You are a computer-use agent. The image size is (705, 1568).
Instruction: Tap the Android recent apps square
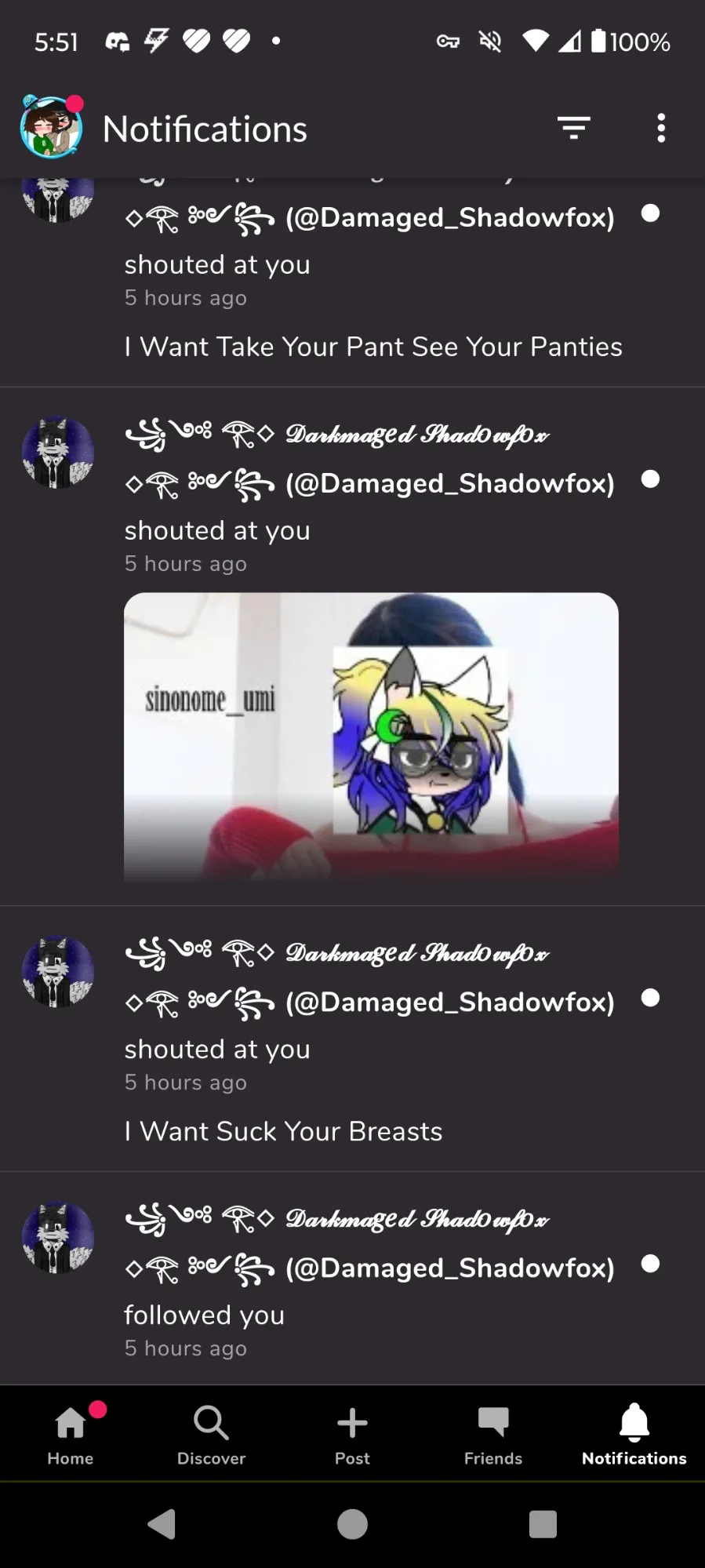pos(543,1524)
